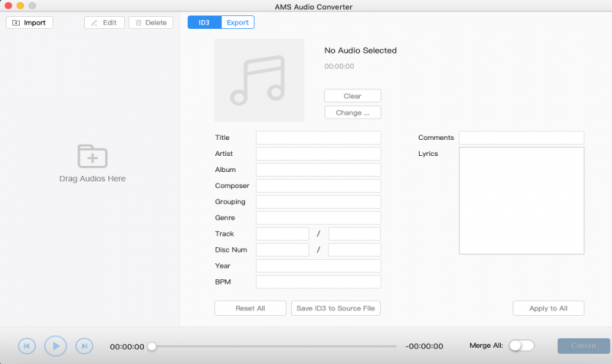Click the Delete button

pos(151,23)
